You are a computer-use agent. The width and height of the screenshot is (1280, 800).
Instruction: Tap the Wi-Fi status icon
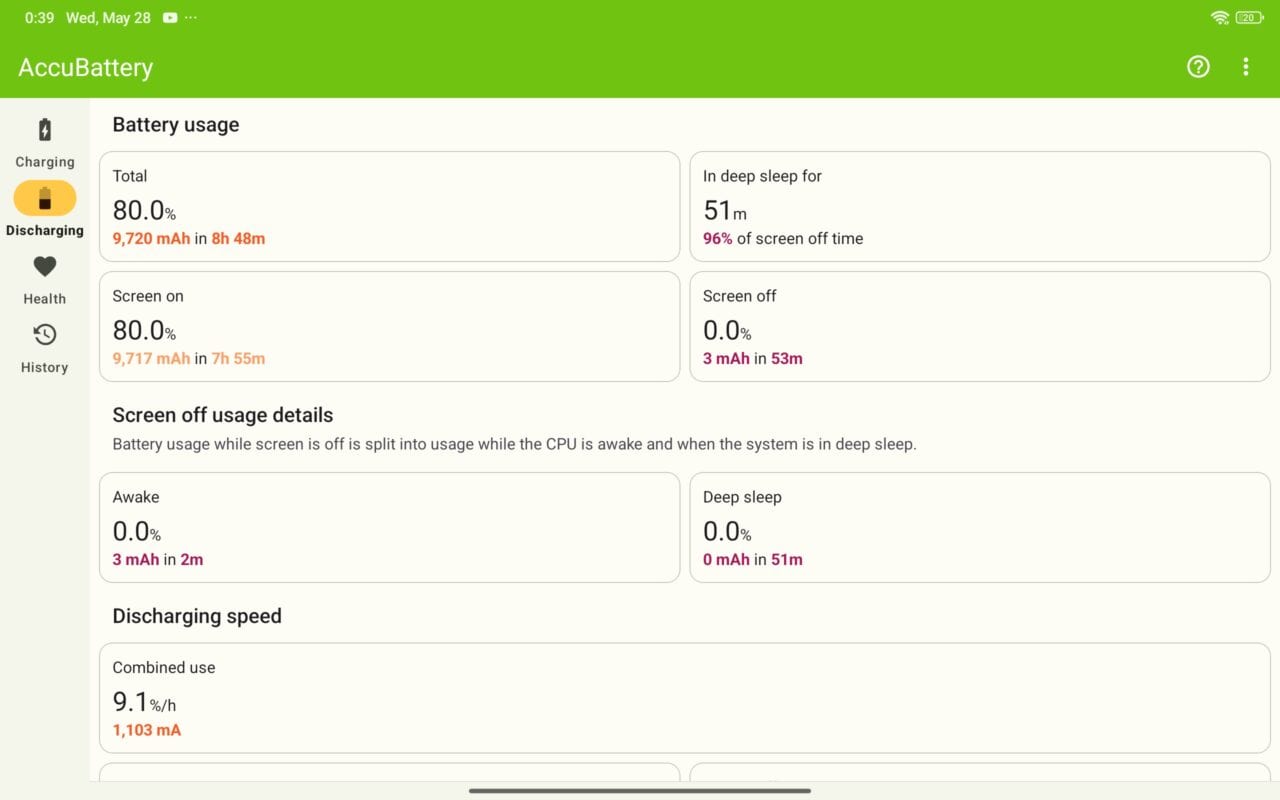(x=1219, y=18)
